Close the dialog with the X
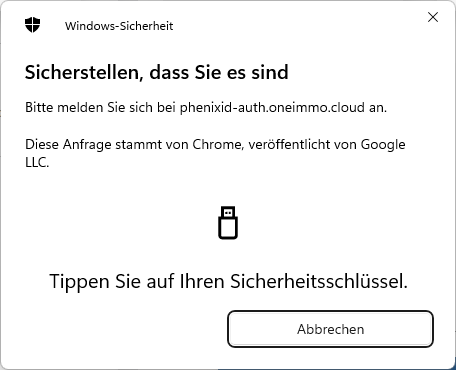Screen dimensions: 456x370 tap(433, 17)
